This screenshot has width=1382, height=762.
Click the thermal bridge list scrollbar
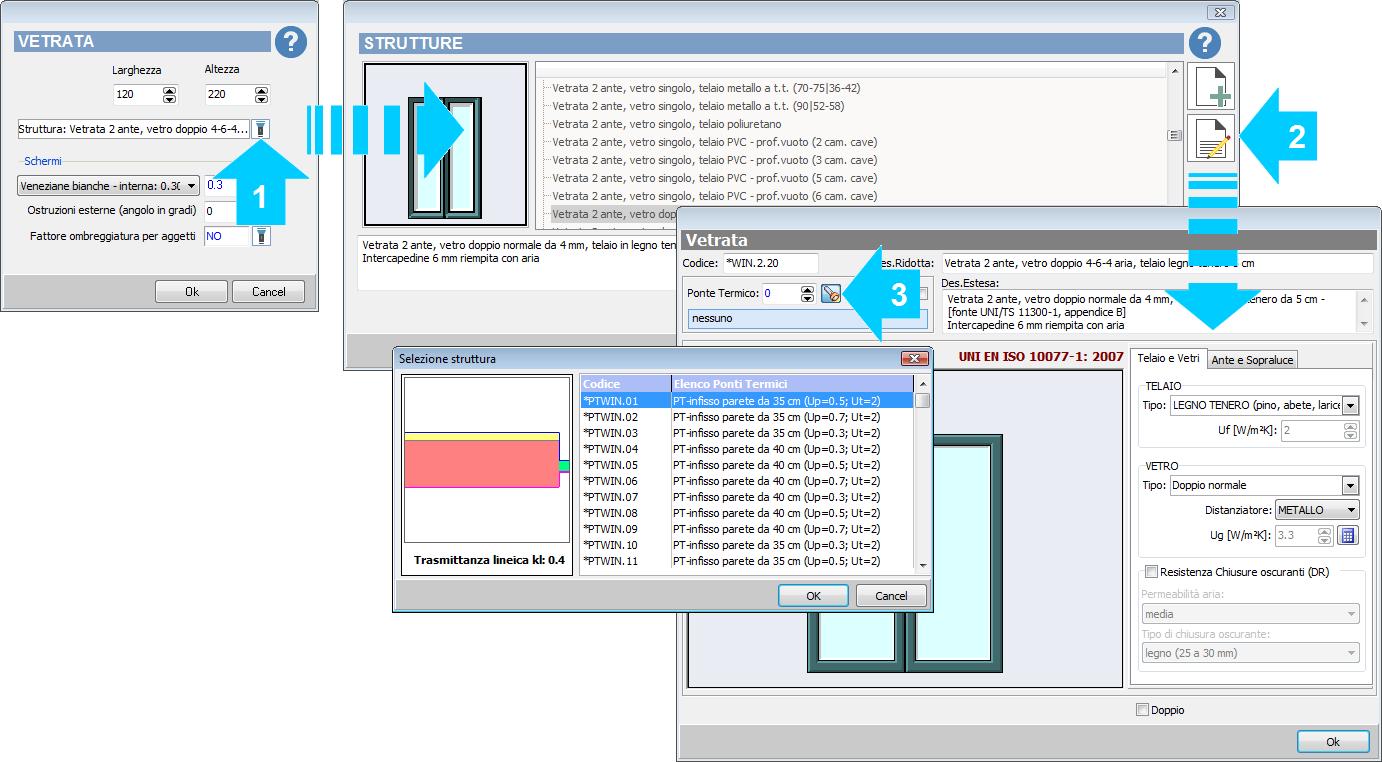[922, 480]
